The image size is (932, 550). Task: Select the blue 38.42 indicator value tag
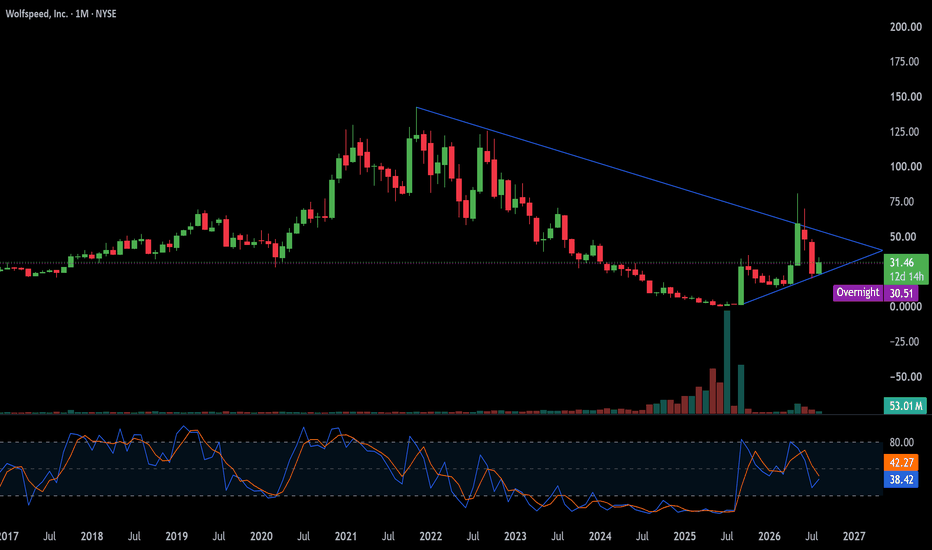pos(901,479)
